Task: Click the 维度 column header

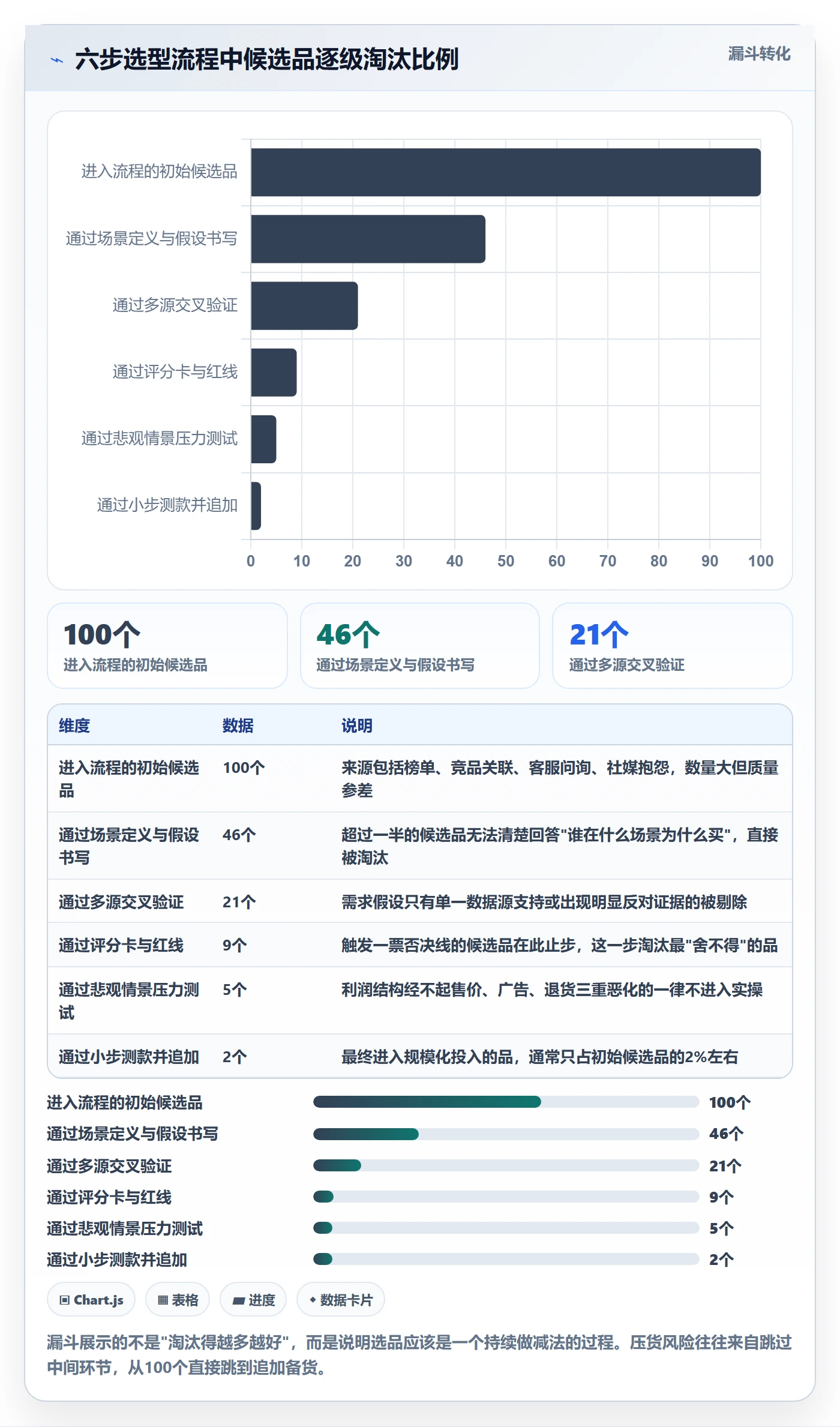Action: (74, 726)
